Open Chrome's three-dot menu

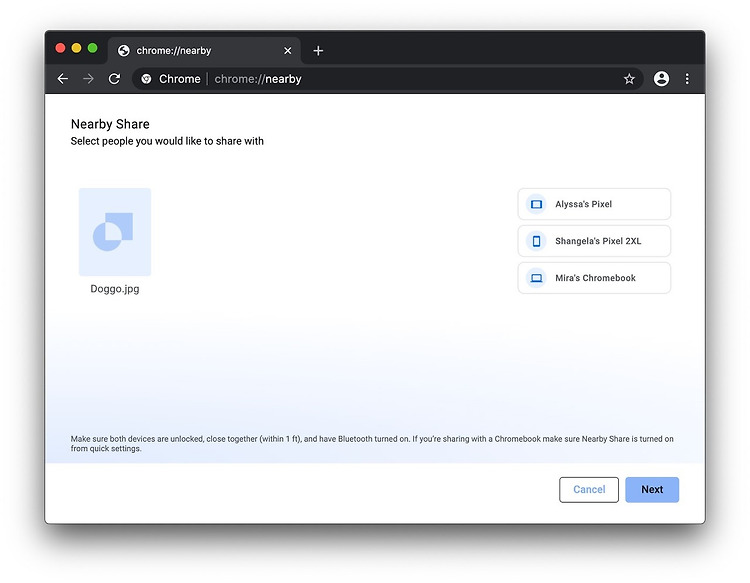tap(687, 79)
